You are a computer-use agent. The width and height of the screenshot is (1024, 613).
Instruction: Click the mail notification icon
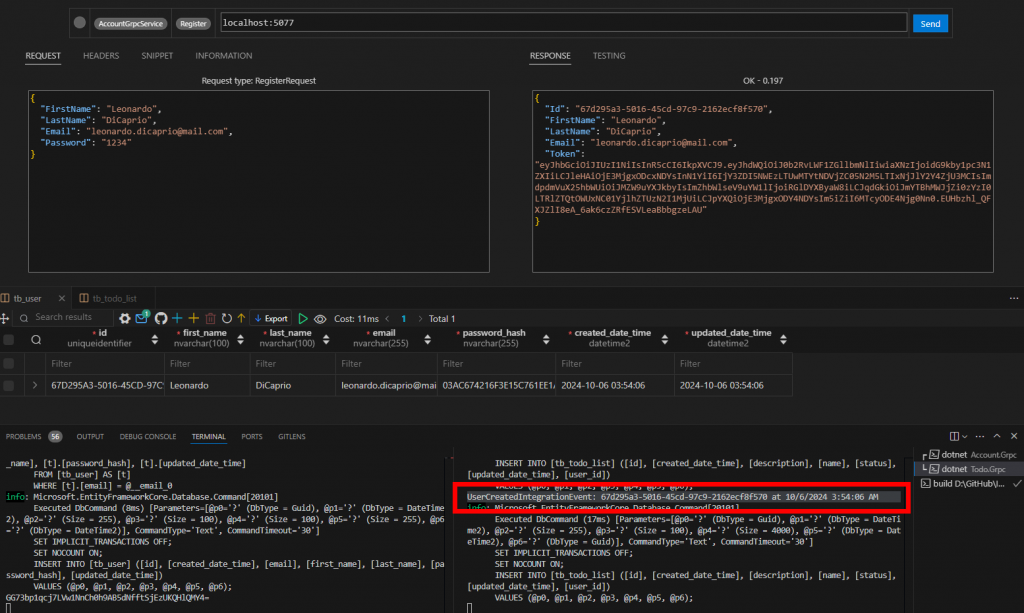(142, 318)
